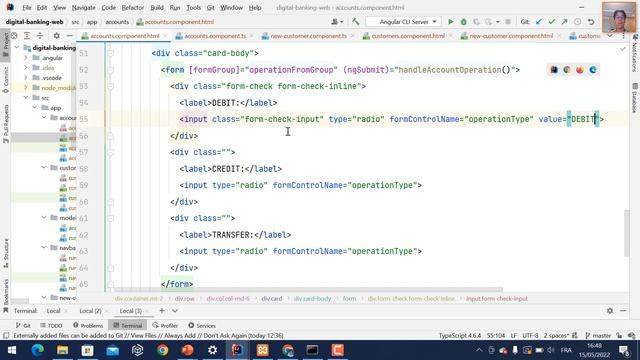
Task: Open the Angular CLI Server run configuration dropdown
Action: 403,22
